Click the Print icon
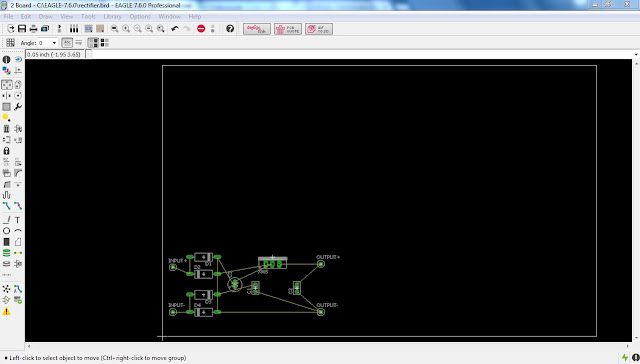This screenshot has width=640, height=364. (x=33, y=29)
